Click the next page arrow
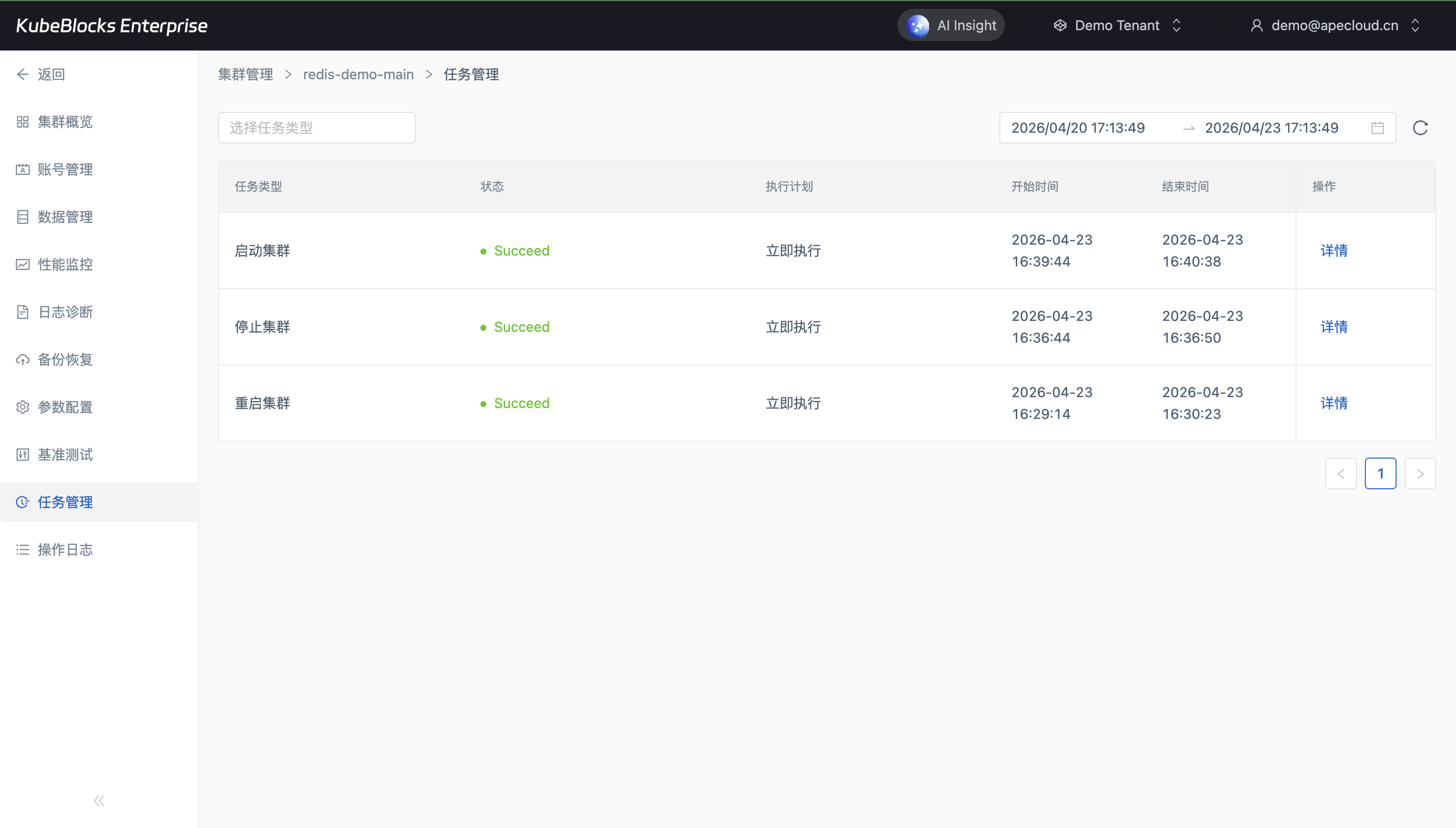The height and width of the screenshot is (828, 1456). click(1420, 473)
